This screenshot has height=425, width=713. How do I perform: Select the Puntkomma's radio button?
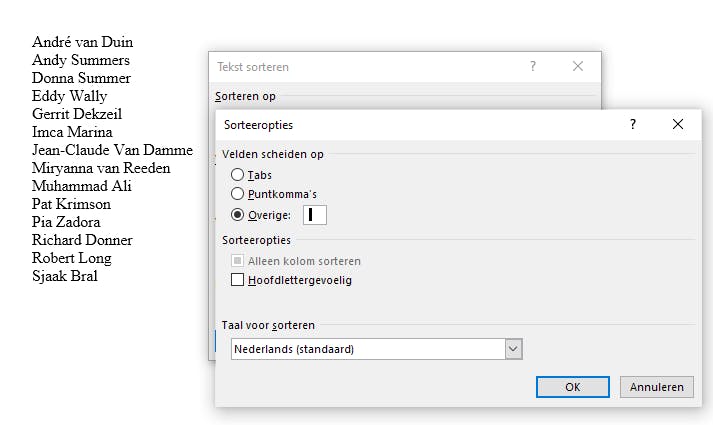pos(238,193)
